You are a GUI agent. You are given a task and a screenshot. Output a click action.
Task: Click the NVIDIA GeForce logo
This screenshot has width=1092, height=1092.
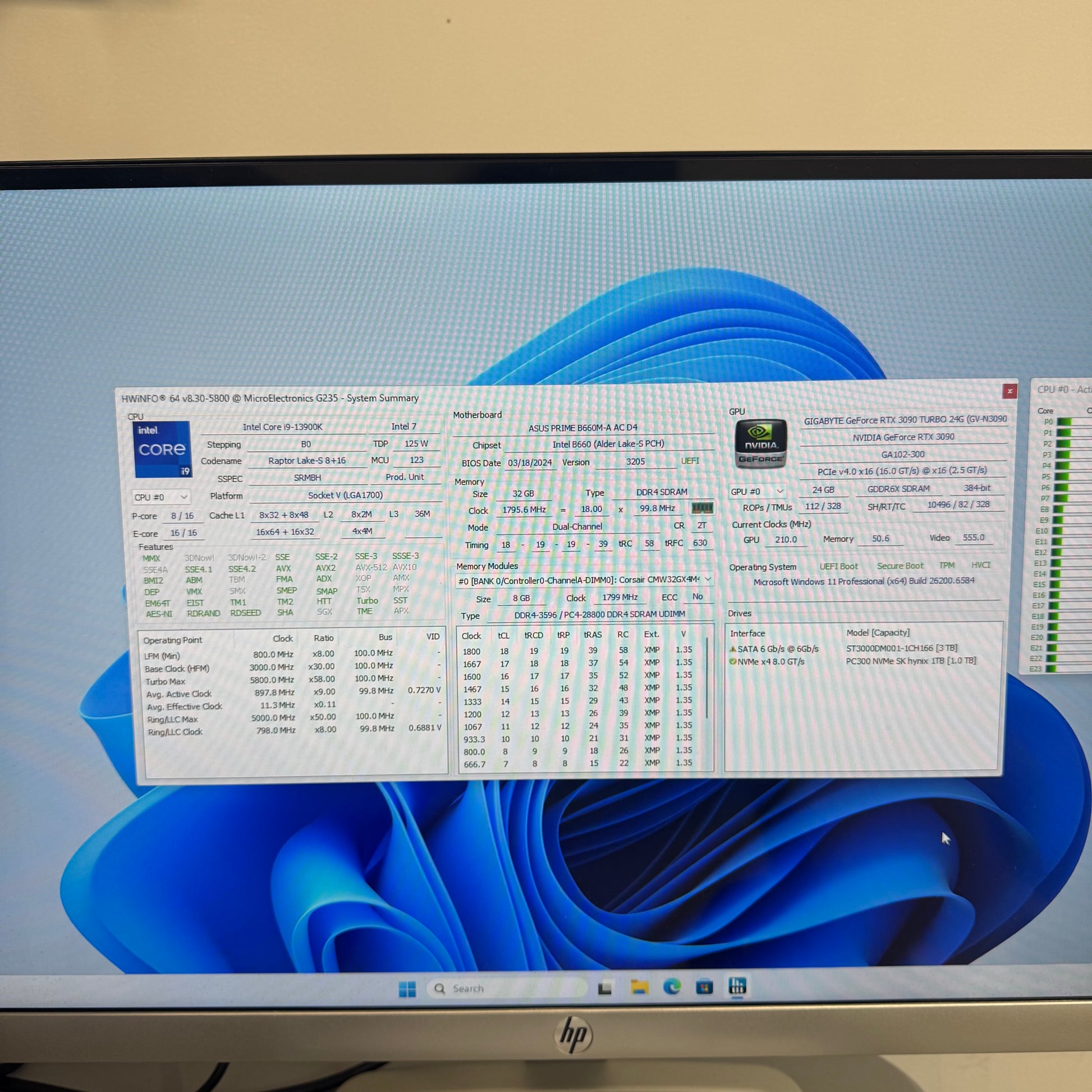point(760,444)
